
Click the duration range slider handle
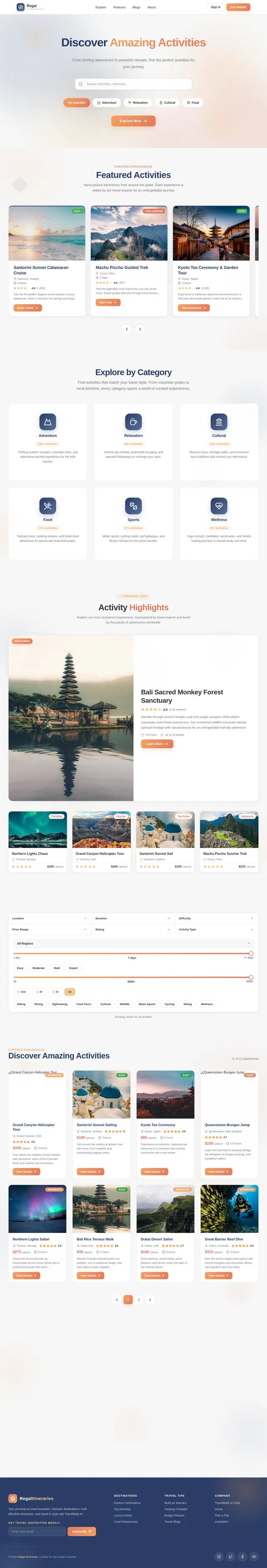click(251, 953)
